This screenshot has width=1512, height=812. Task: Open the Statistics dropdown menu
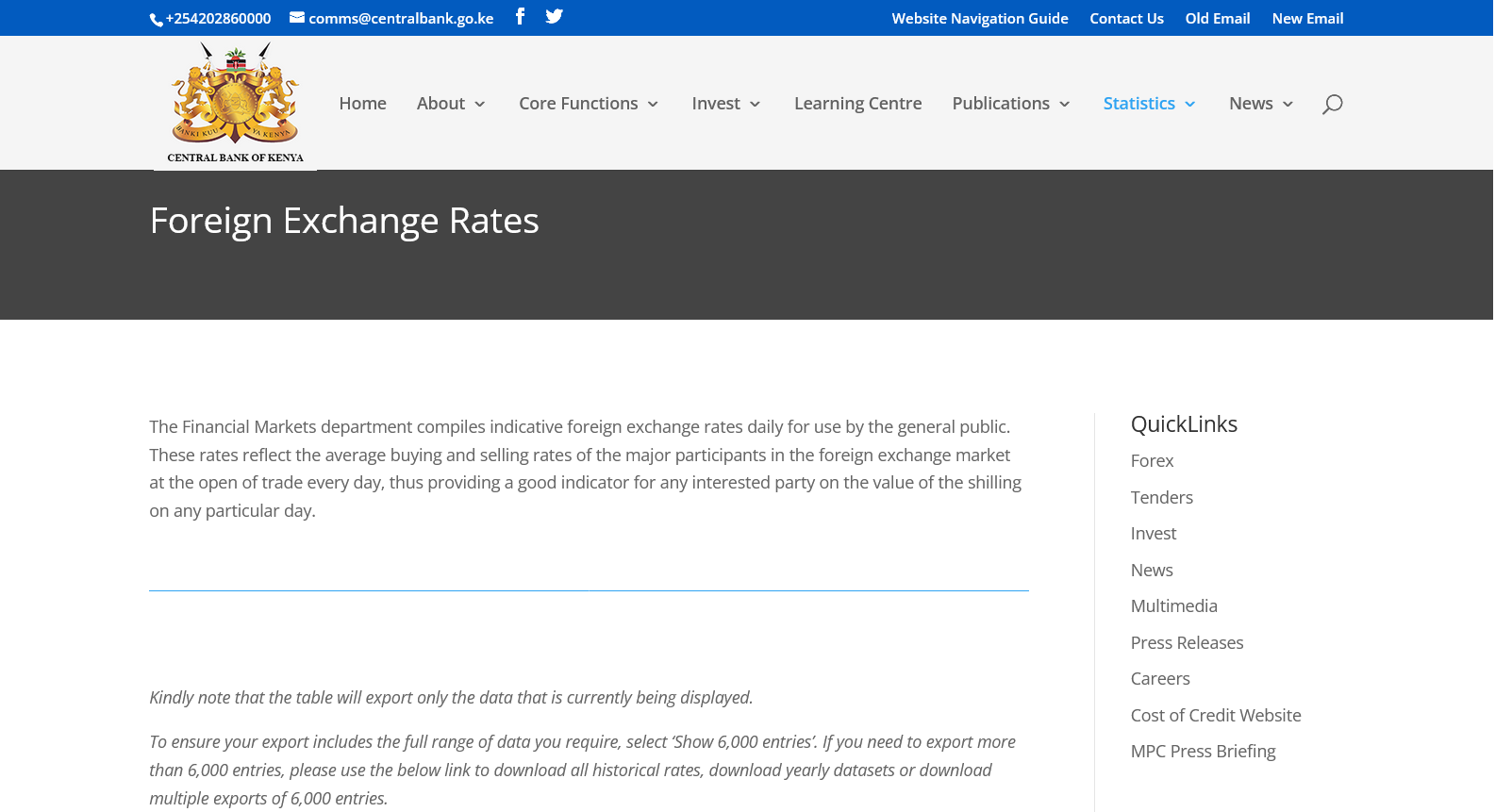[1149, 104]
